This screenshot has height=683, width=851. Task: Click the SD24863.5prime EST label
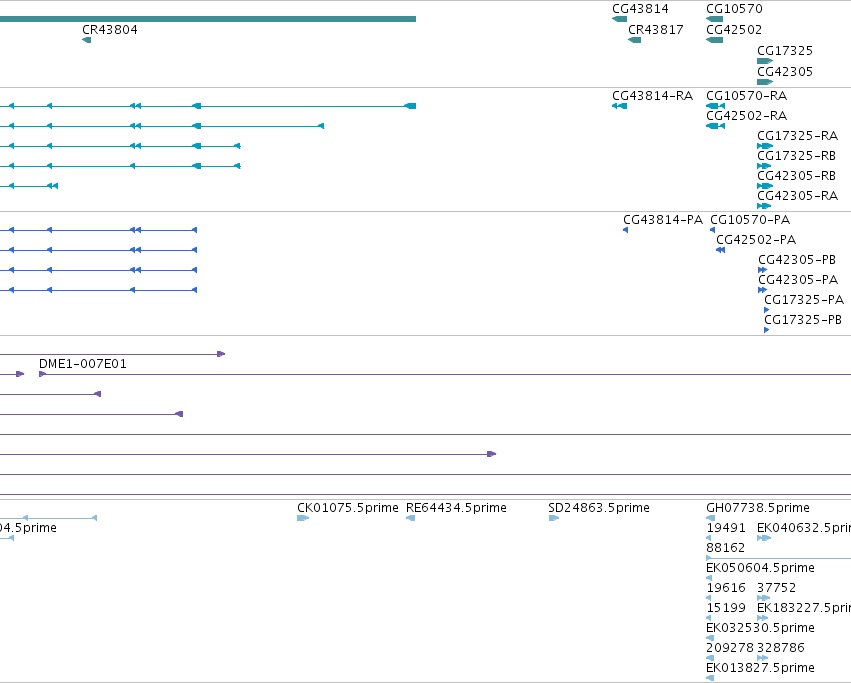point(599,508)
